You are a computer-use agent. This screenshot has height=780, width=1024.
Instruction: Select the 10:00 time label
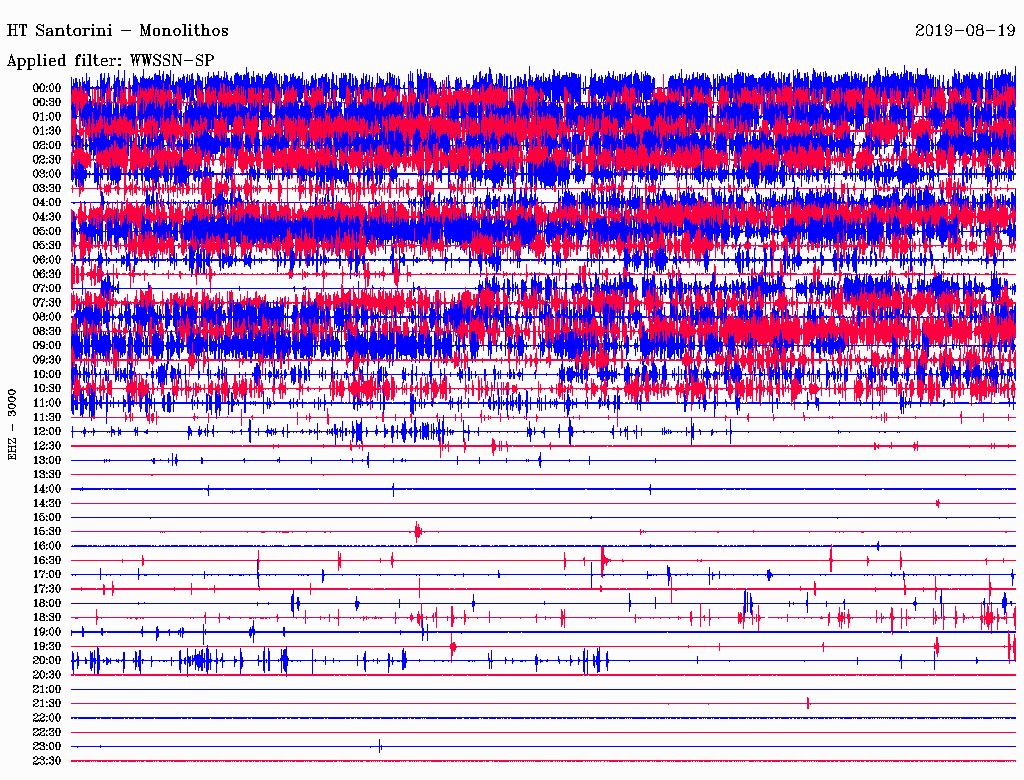tap(47, 375)
